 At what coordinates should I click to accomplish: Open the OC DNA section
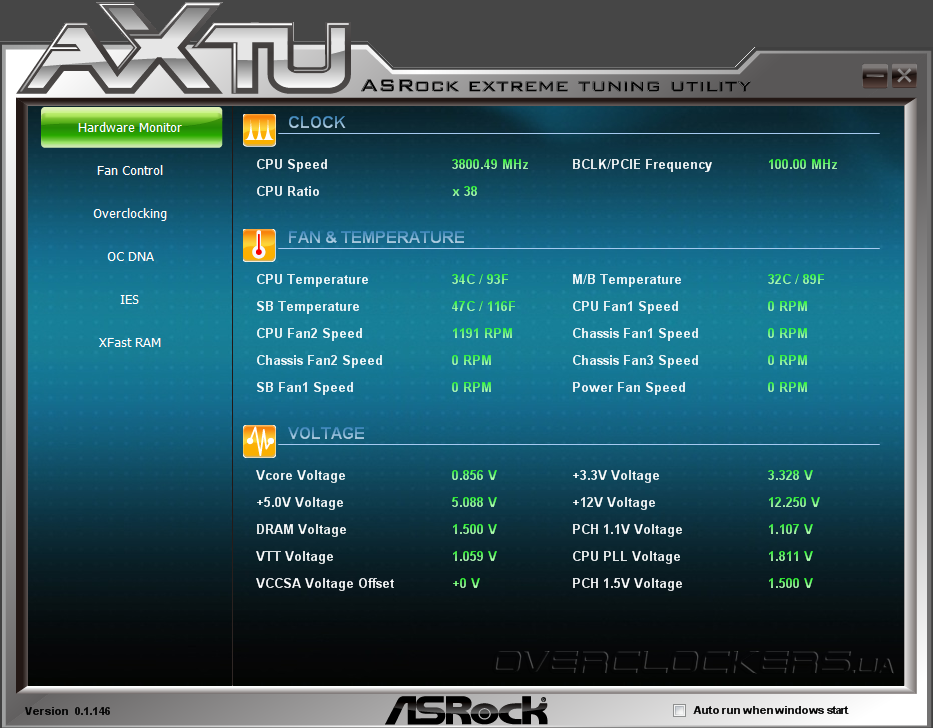point(130,257)
